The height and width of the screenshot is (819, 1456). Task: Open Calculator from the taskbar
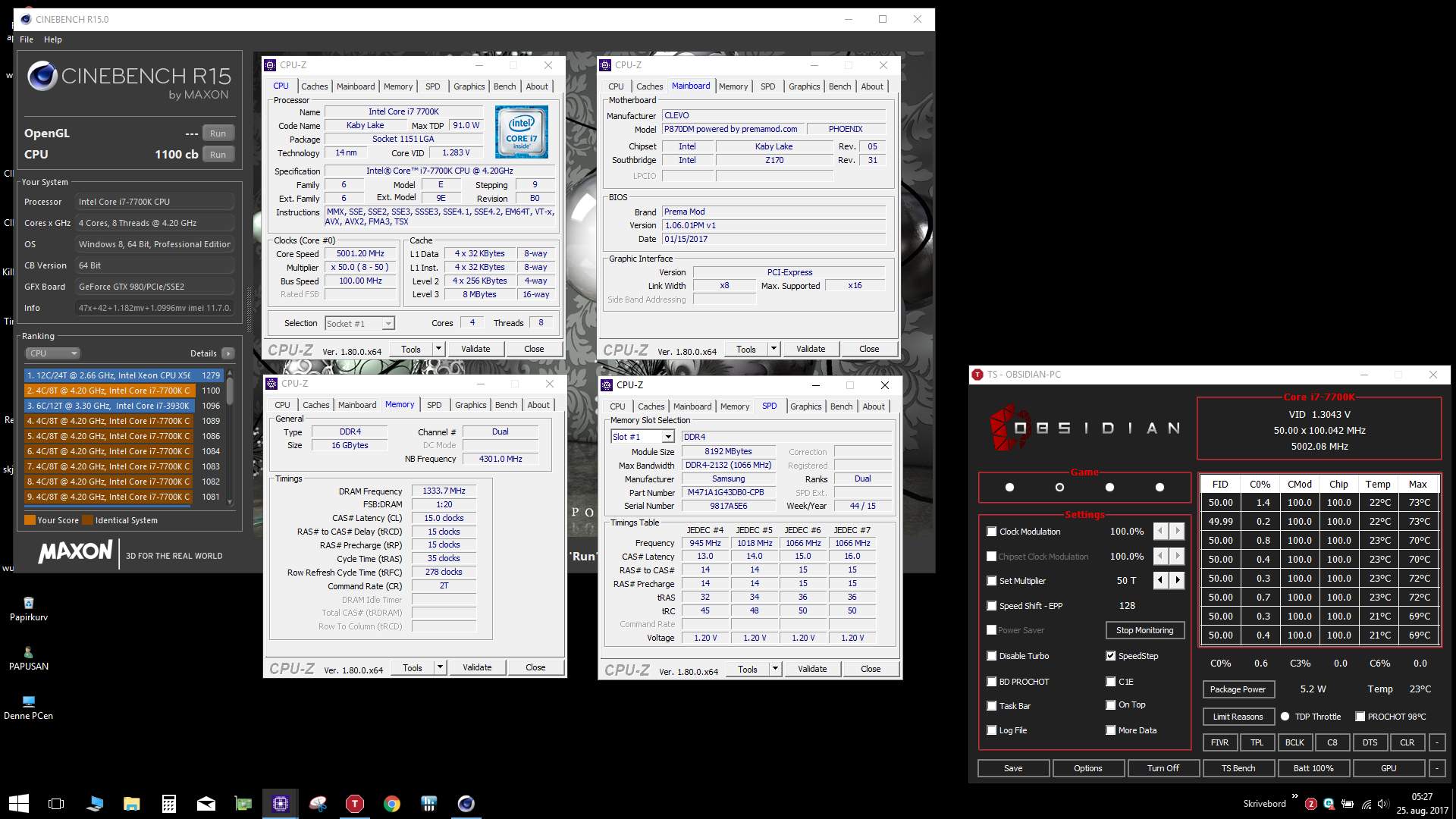coord(169,803)
